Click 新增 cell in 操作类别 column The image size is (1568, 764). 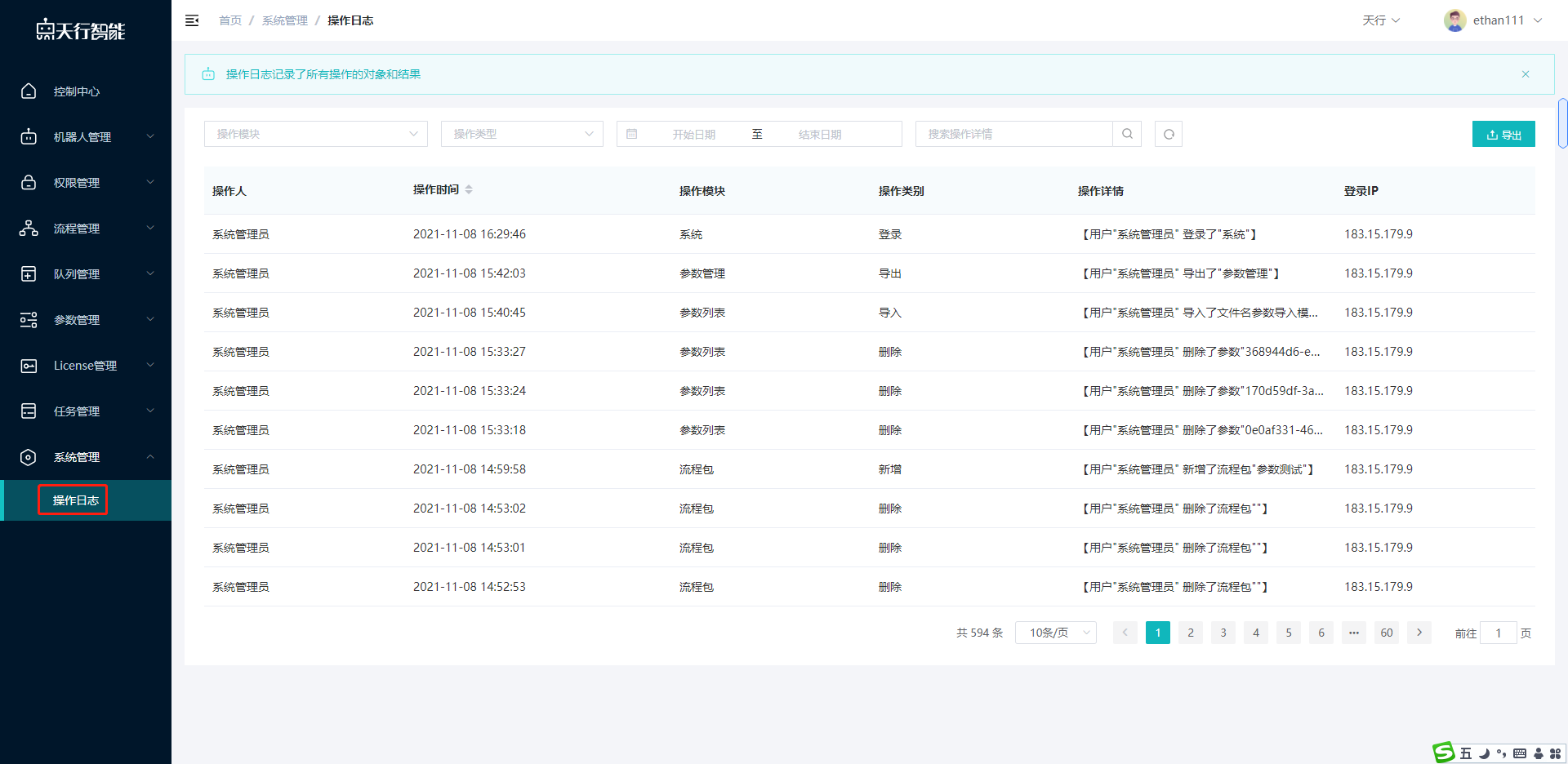(x=890, y=469)
